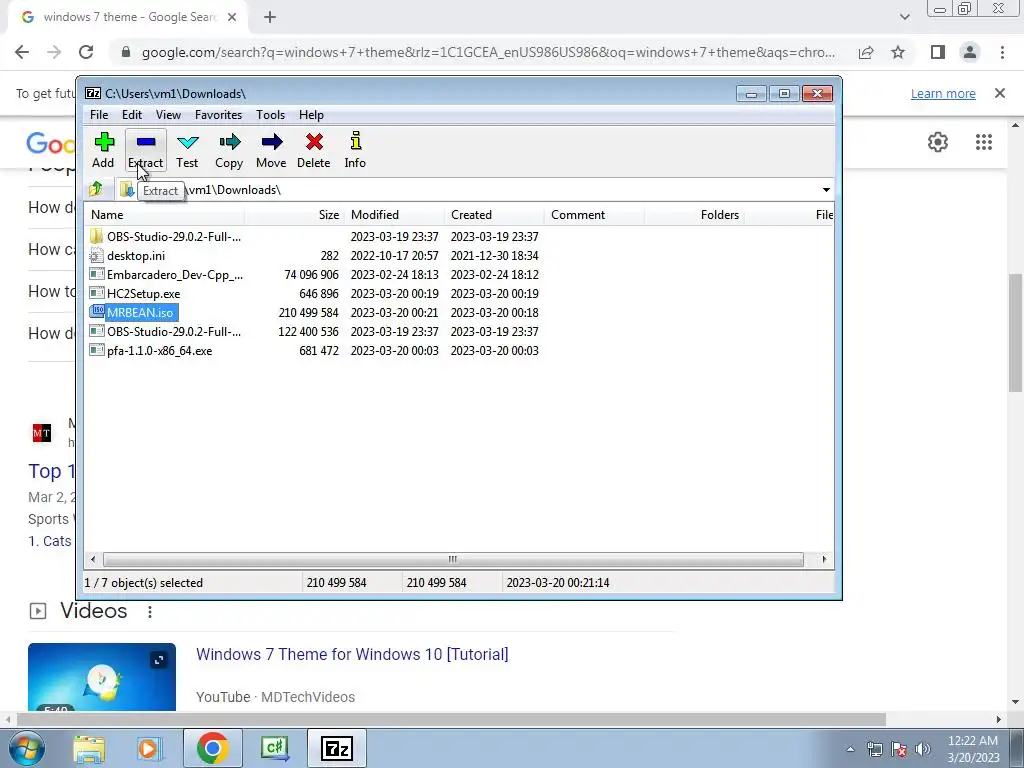Open the C# application taskbar icon
The image size is (1024, 768).
(x=274, y=748)
